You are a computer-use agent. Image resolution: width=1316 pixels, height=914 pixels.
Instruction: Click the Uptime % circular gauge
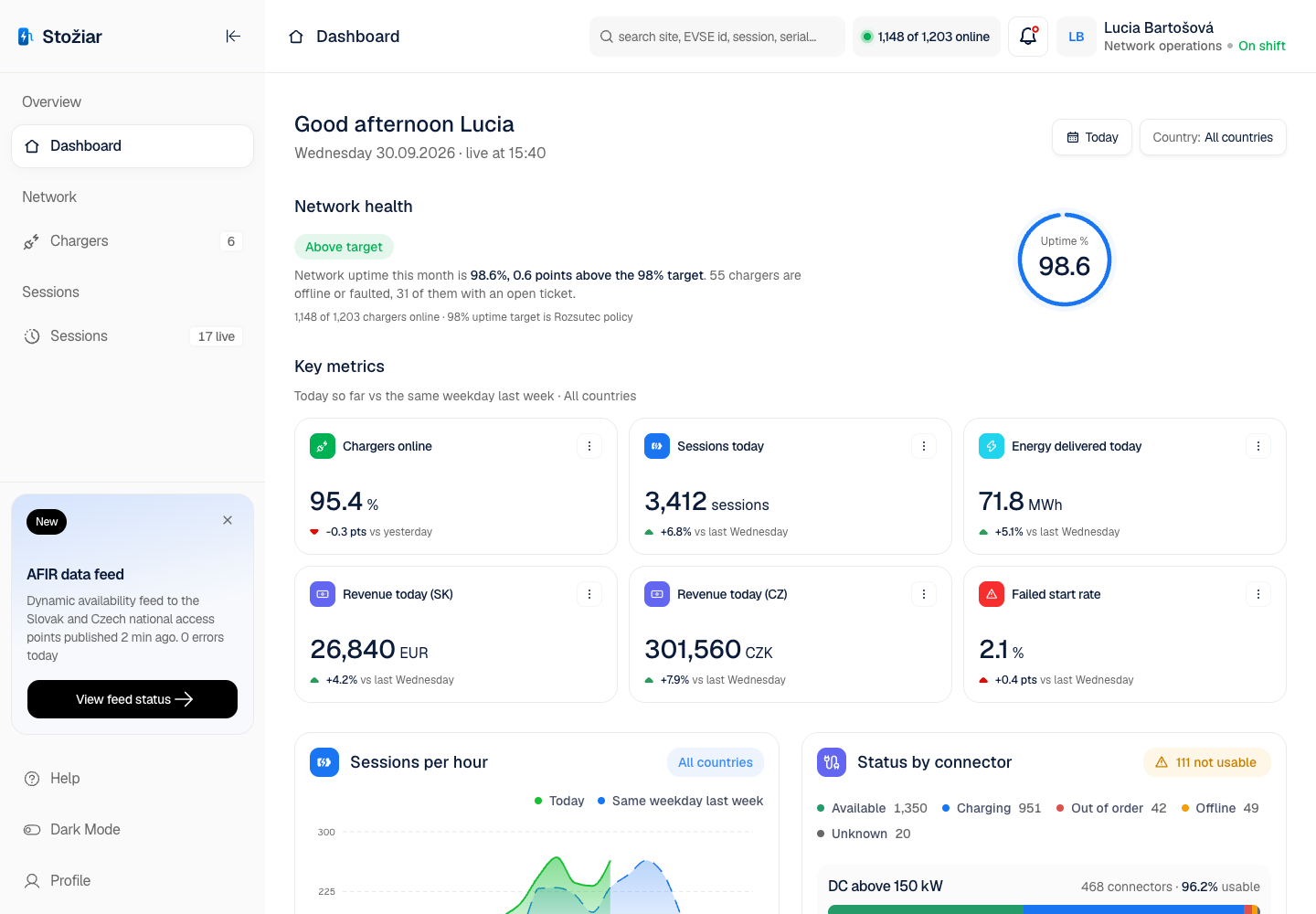[1065, 260]
